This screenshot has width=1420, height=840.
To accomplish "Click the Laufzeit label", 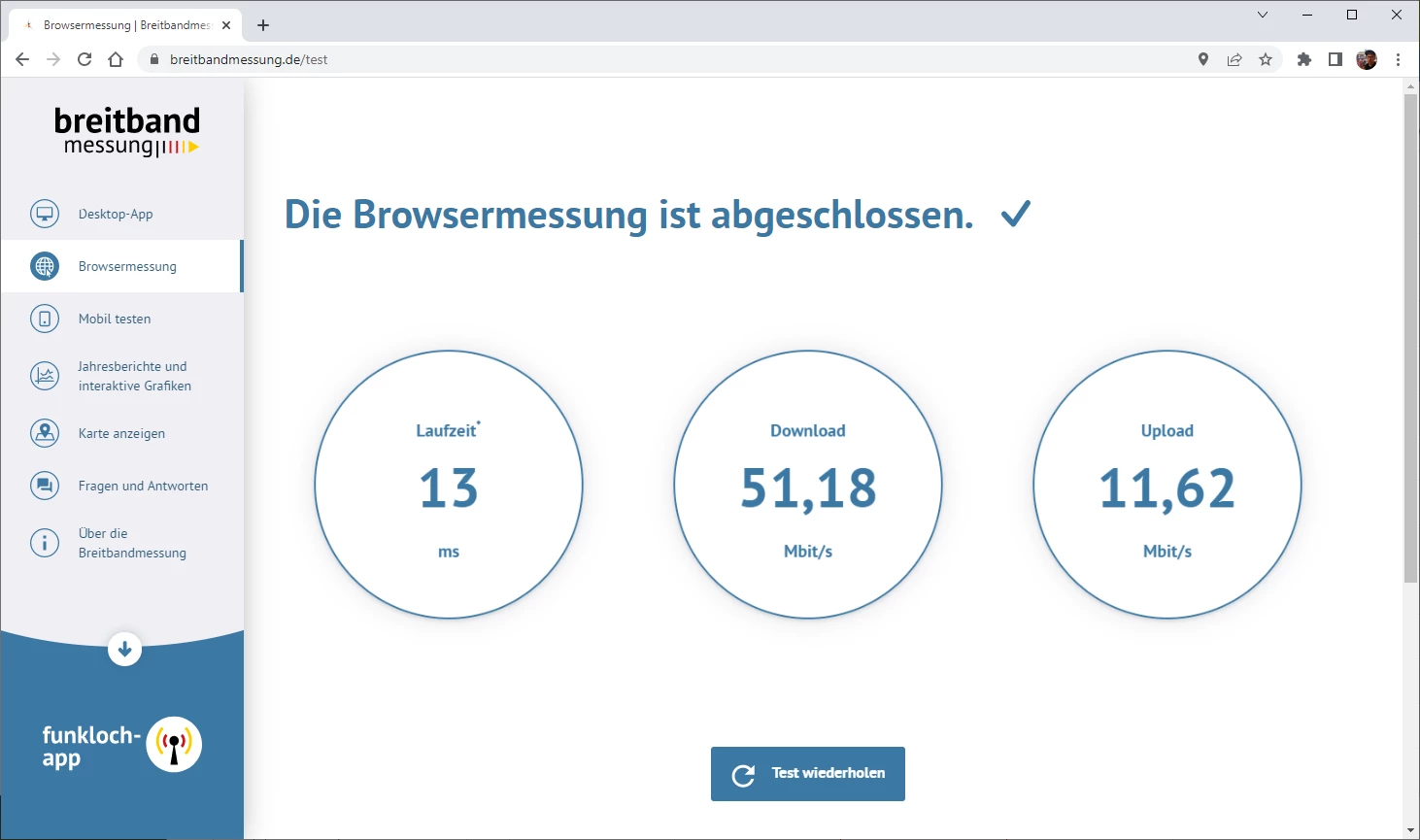I will point(447,431).
